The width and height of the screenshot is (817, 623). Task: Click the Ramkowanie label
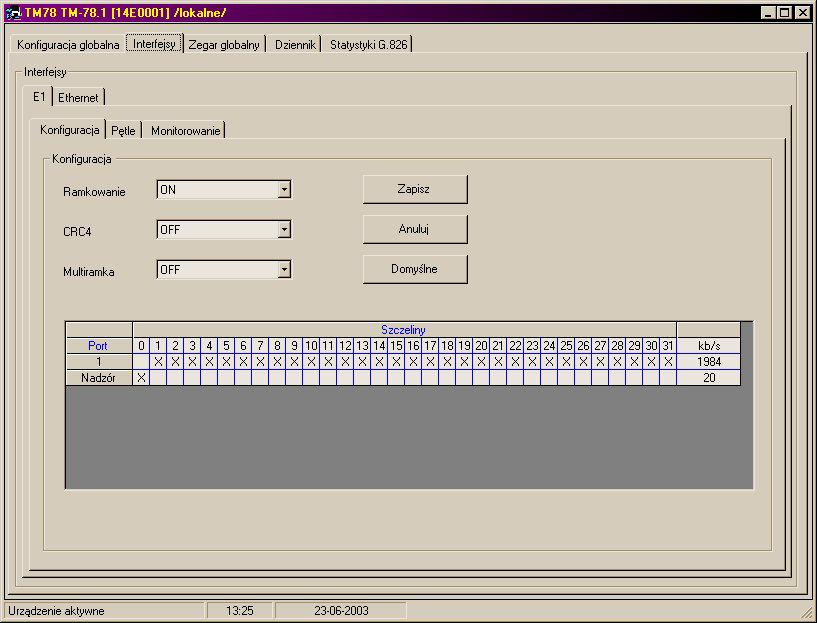point(94,192)
